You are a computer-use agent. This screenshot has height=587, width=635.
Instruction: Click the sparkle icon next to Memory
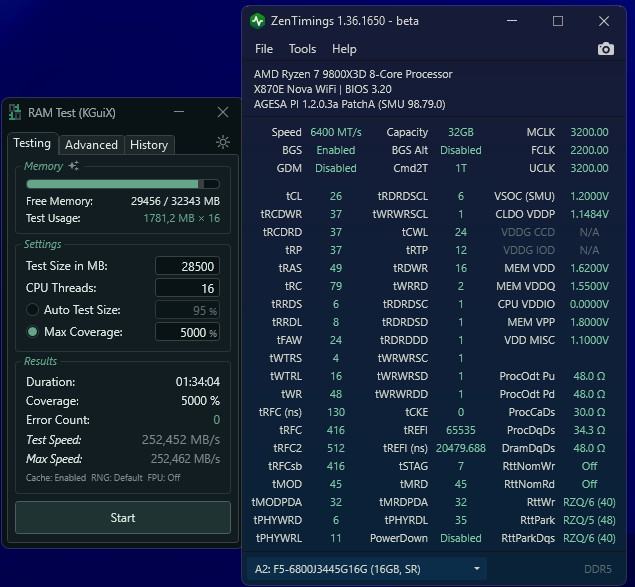73,166
